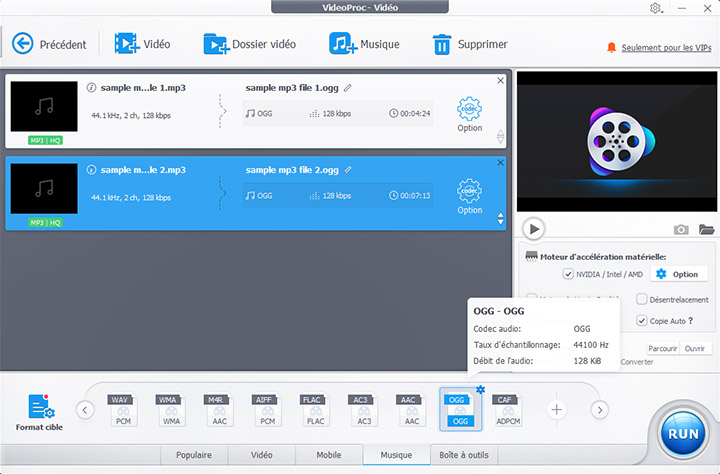Select the AC3 format
Image resolution: width=720 pixels, height=474 pixels.
point(363,410)
